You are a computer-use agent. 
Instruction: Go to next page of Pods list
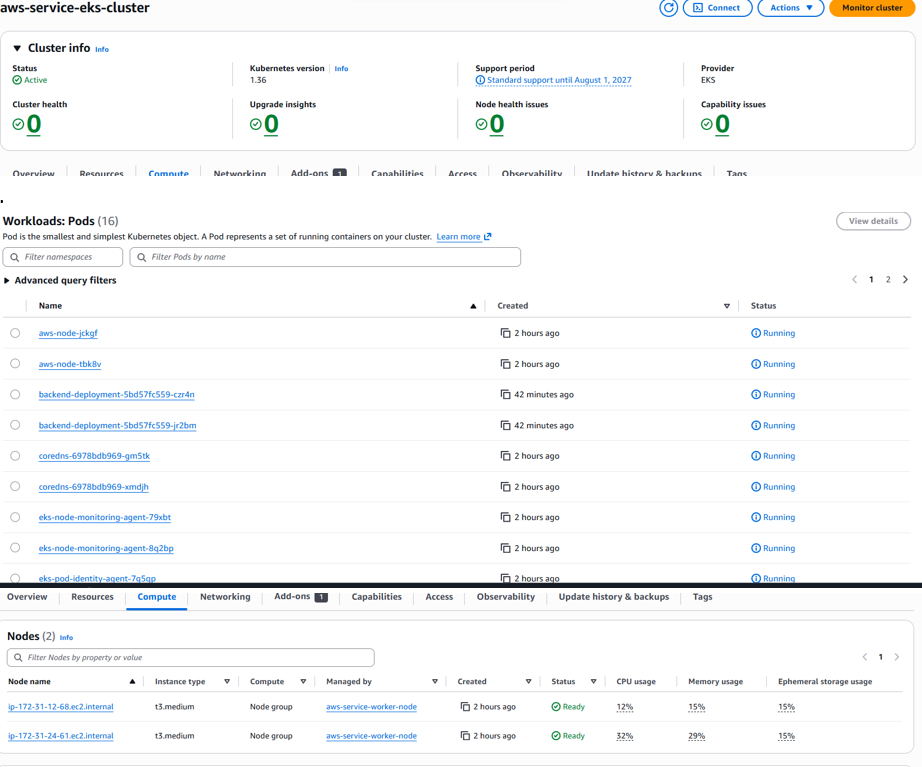click(x=906, y=279)
